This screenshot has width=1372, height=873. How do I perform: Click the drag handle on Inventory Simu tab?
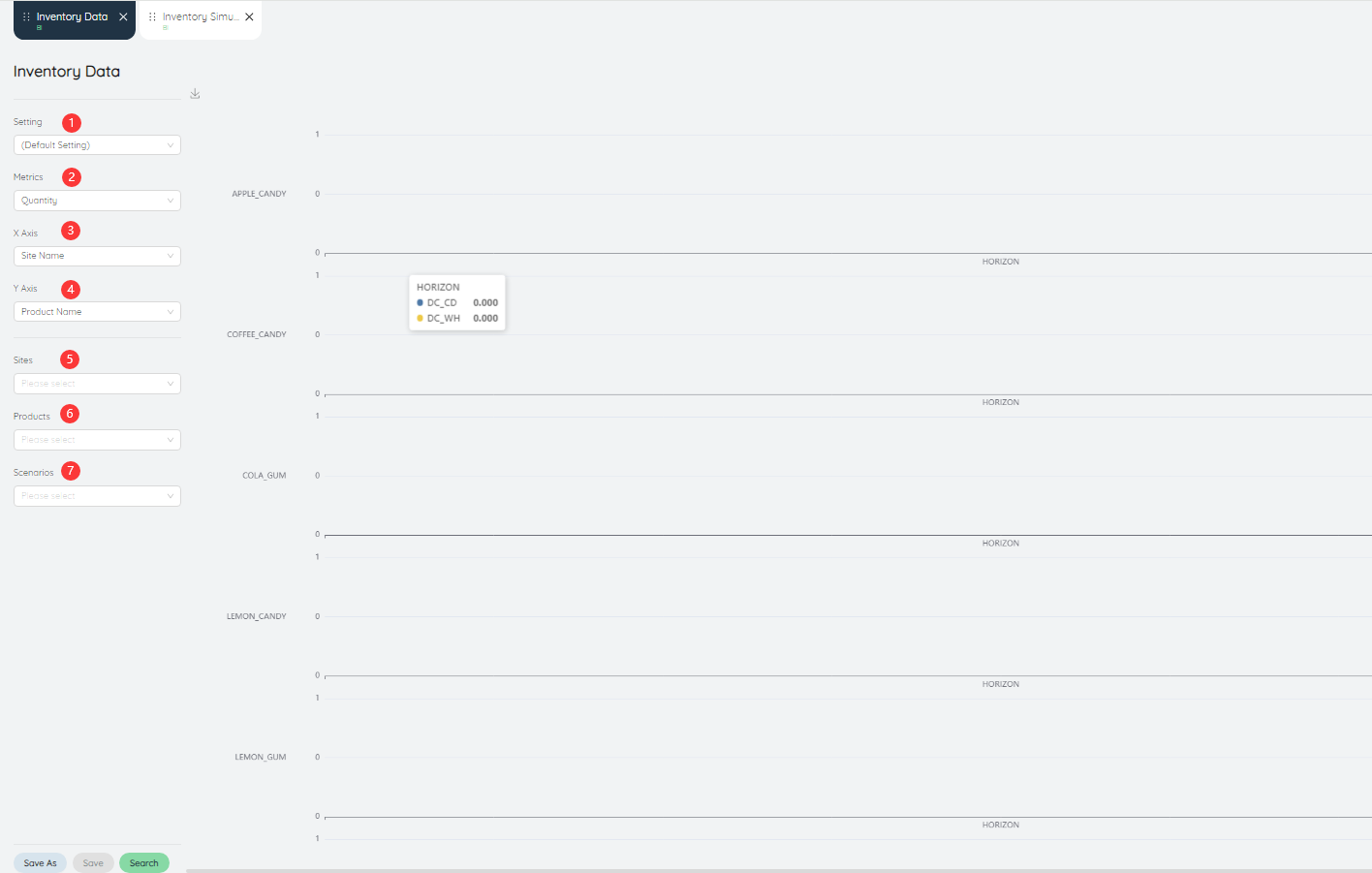point(152,16)
